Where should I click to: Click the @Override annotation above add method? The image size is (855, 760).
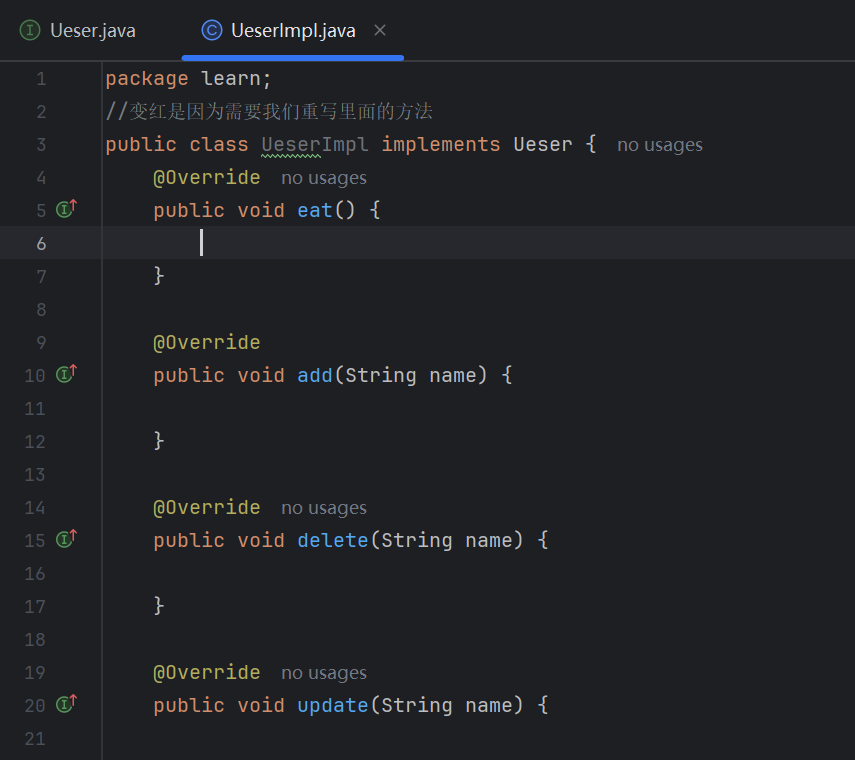click(207, 342)
